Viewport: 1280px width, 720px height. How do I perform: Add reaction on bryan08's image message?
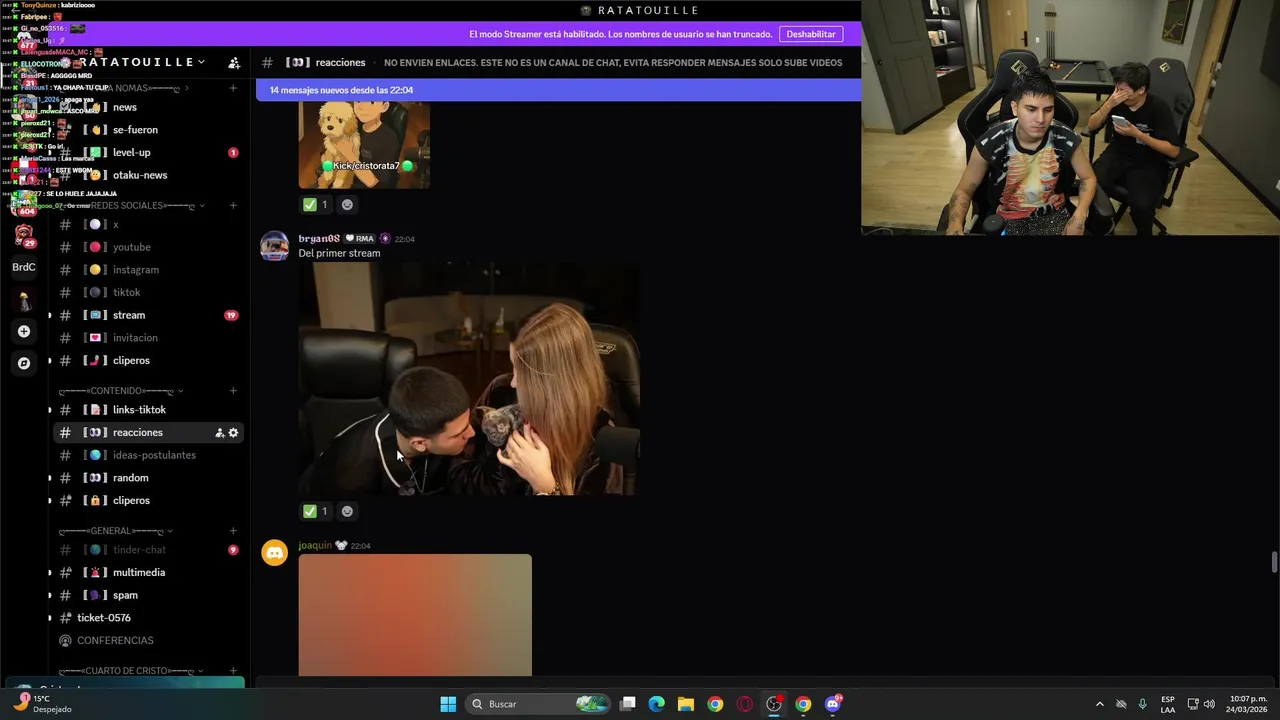coord(347,511)
